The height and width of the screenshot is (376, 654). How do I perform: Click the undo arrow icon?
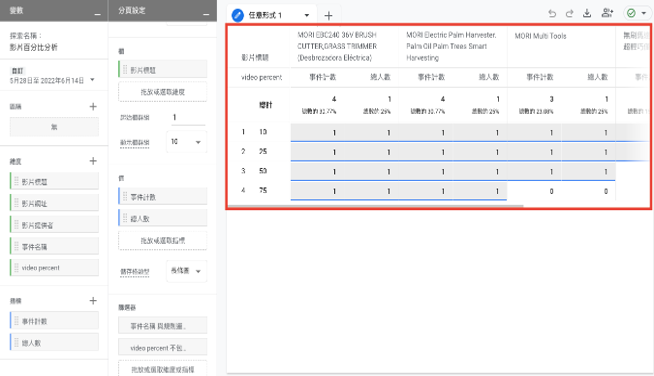pos(552,14)
